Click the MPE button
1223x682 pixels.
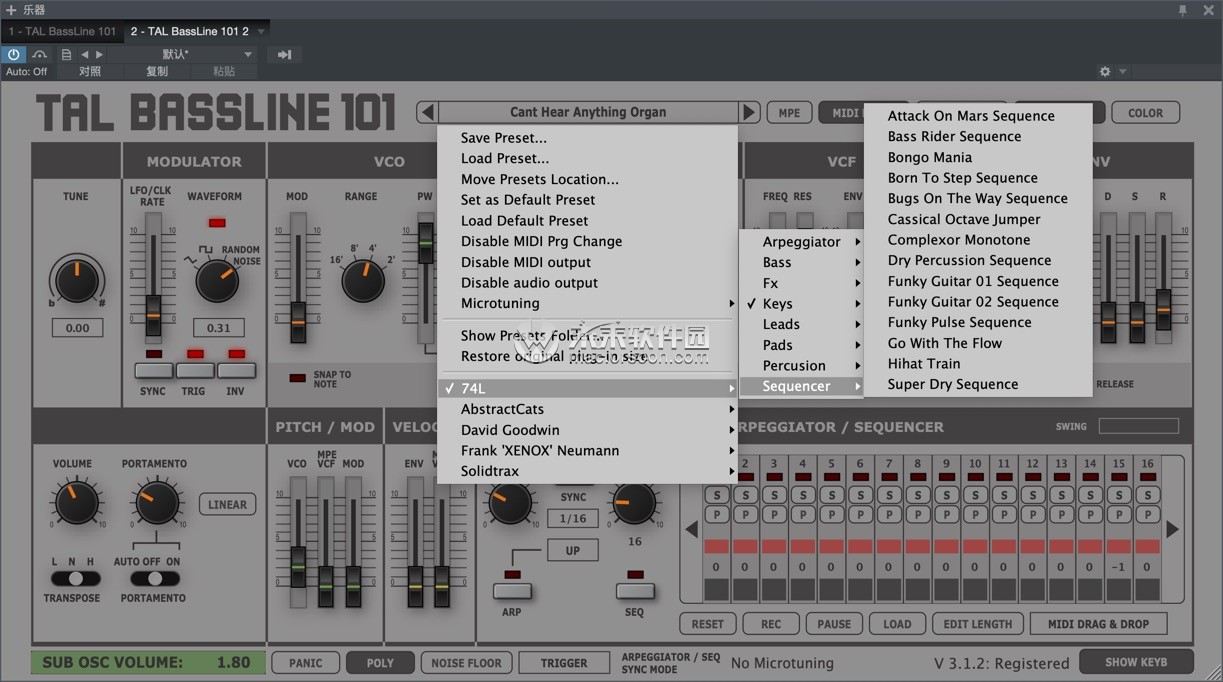click(x=789, y=113)
